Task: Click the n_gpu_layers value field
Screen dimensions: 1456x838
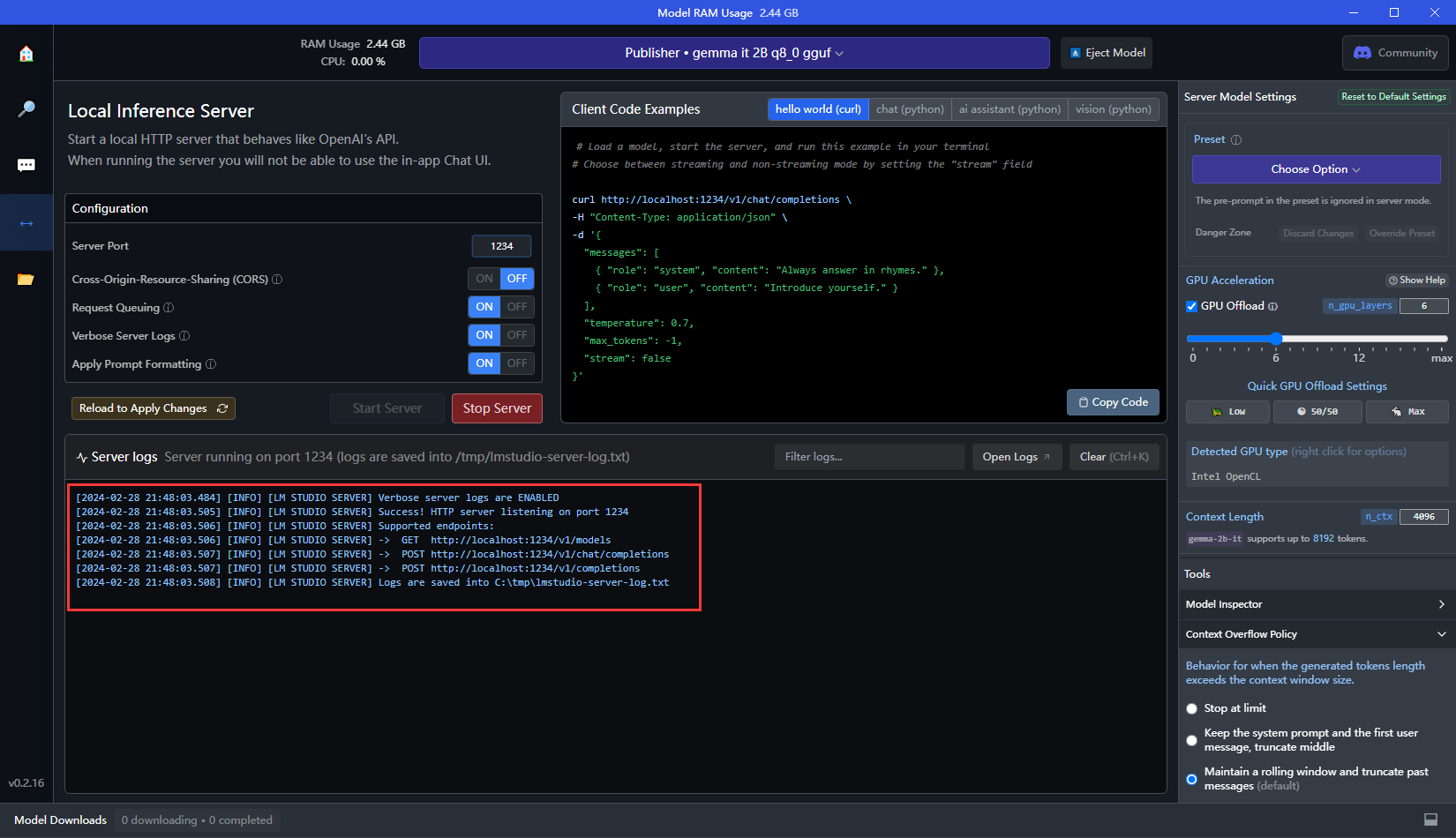Action: [1423, 306]
